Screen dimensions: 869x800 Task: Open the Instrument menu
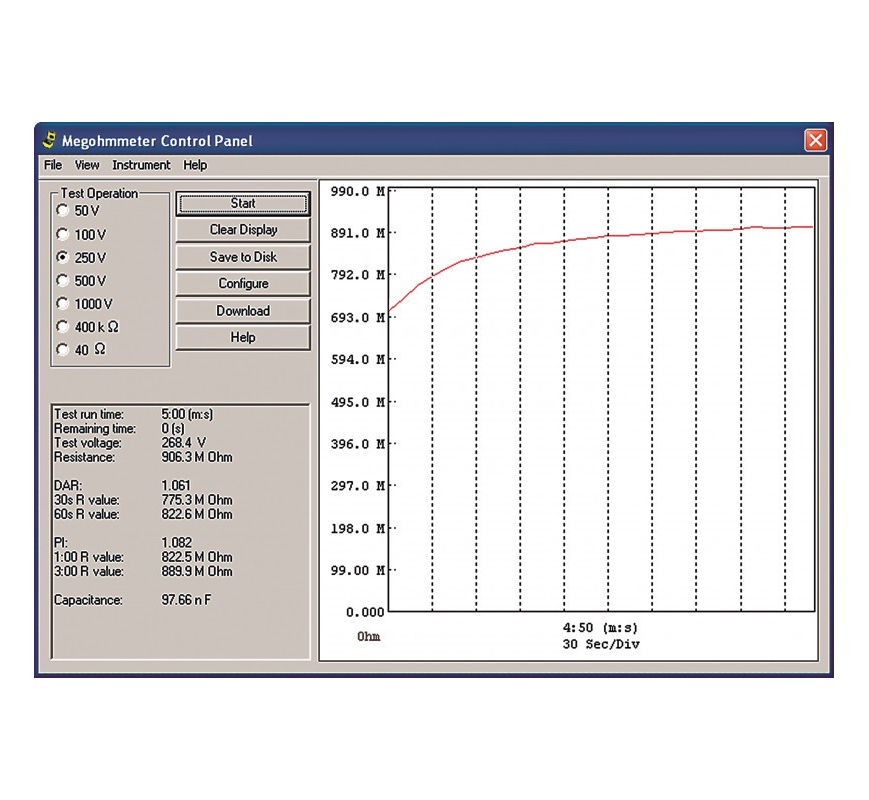(141, 165)
